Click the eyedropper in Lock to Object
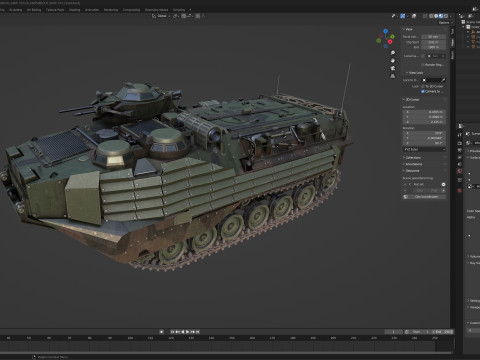Screen dimensions: 480x360 (443, 80)
